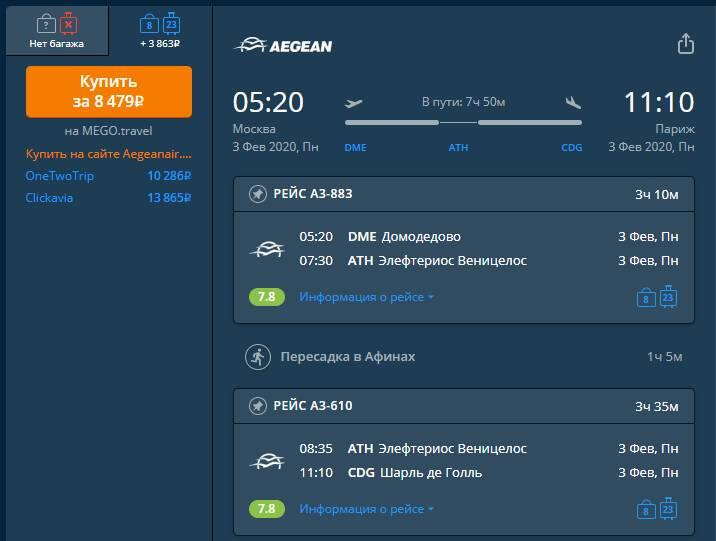Click the walking transfer icon at Афинах
The height and width of the screenshot is (541, 716).
[258, 357]
